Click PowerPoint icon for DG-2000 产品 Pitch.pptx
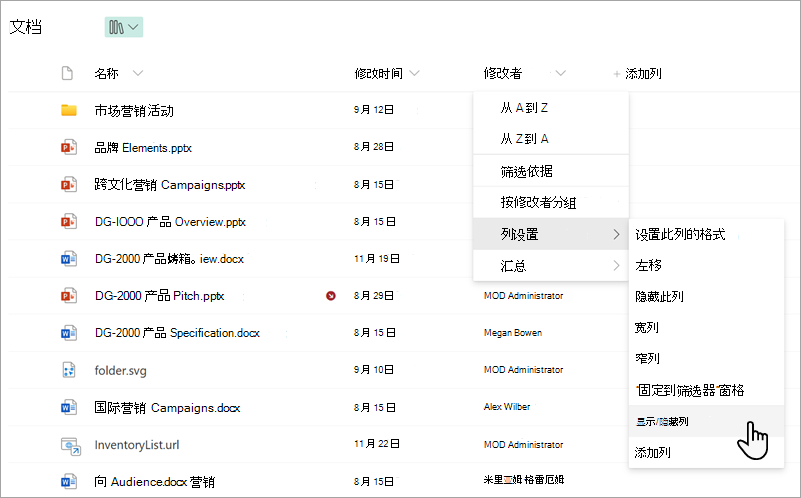This screenshot has height=498, width=801. pos(69,296)
